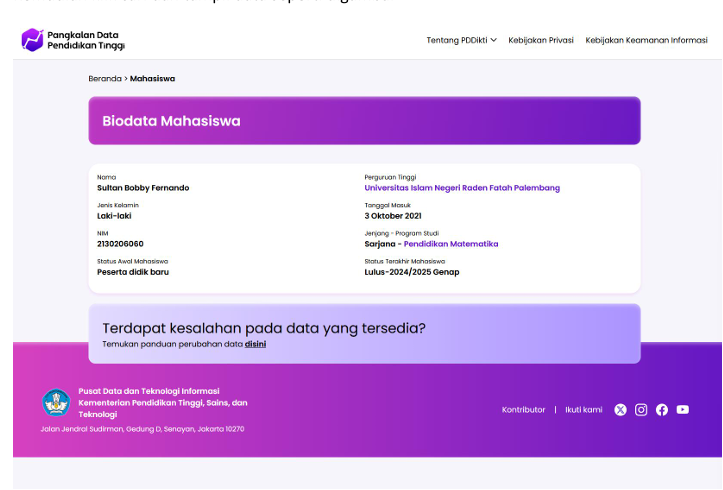The image size is (723, 490).
Task: Open the X (Twitter) social icon
Action: coord(620,410)
